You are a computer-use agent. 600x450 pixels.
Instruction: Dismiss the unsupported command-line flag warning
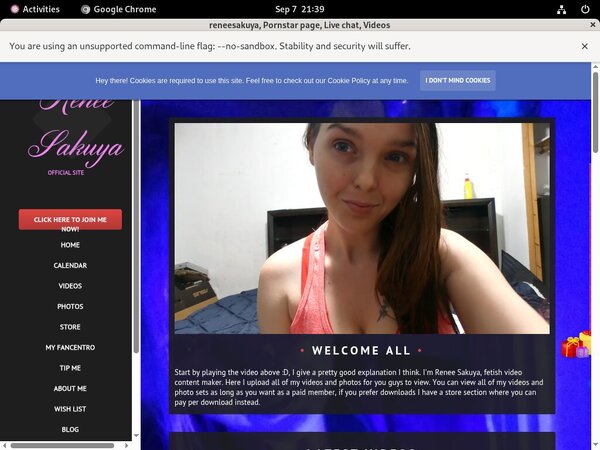585,46
